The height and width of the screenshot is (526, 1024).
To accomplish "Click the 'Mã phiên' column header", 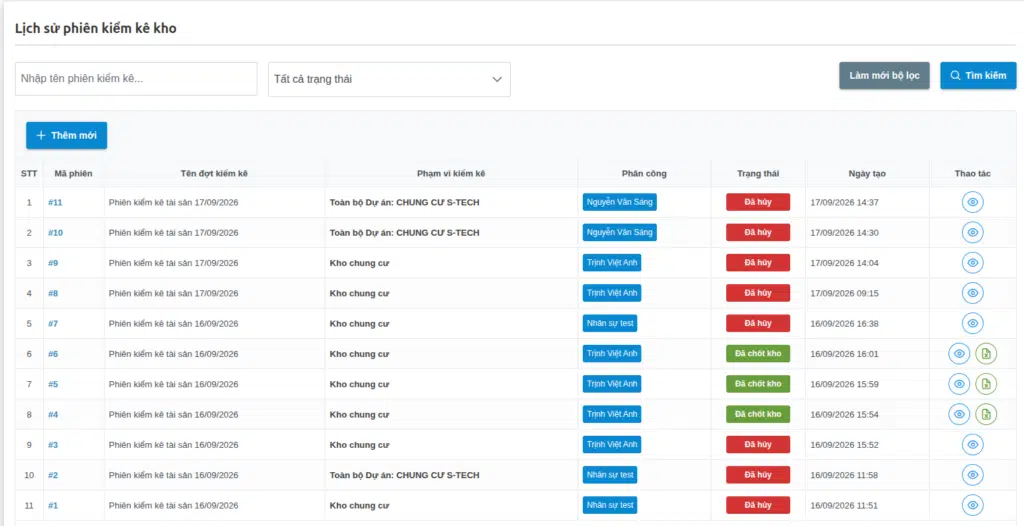I will [73, 173].
